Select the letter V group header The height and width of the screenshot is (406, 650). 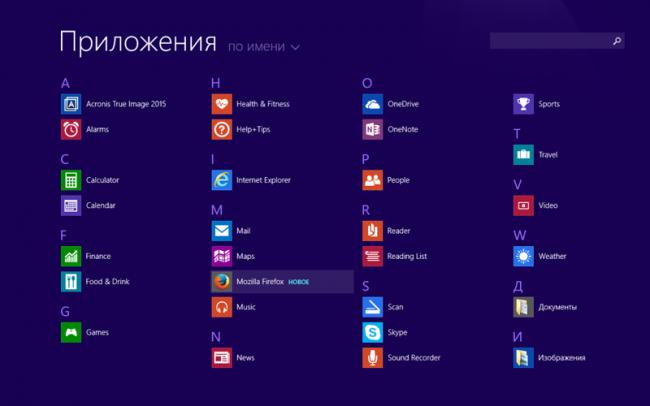click(517, 185)
